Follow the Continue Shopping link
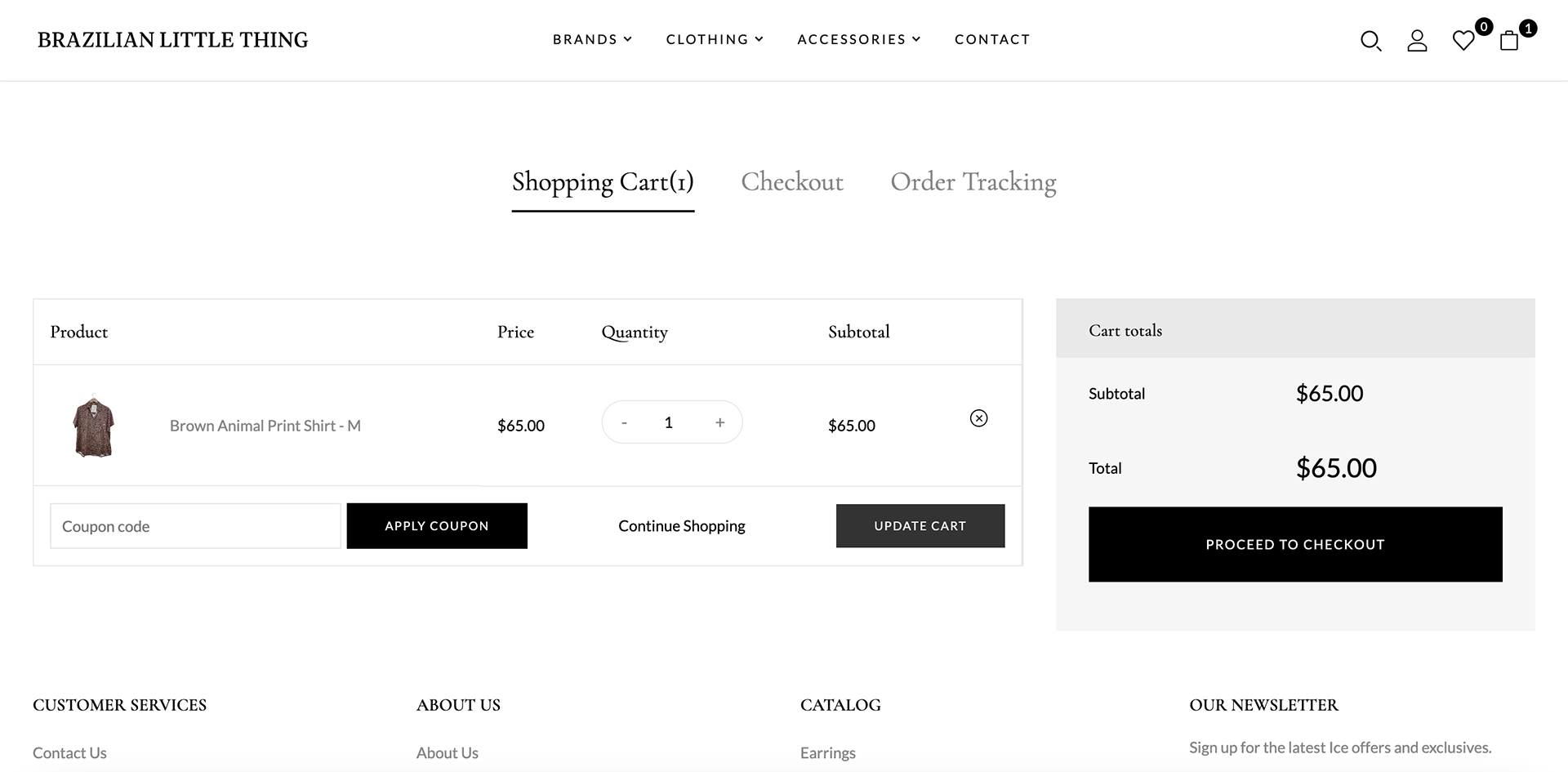Viewport: 1568px width, 772px height. point(682,526)
